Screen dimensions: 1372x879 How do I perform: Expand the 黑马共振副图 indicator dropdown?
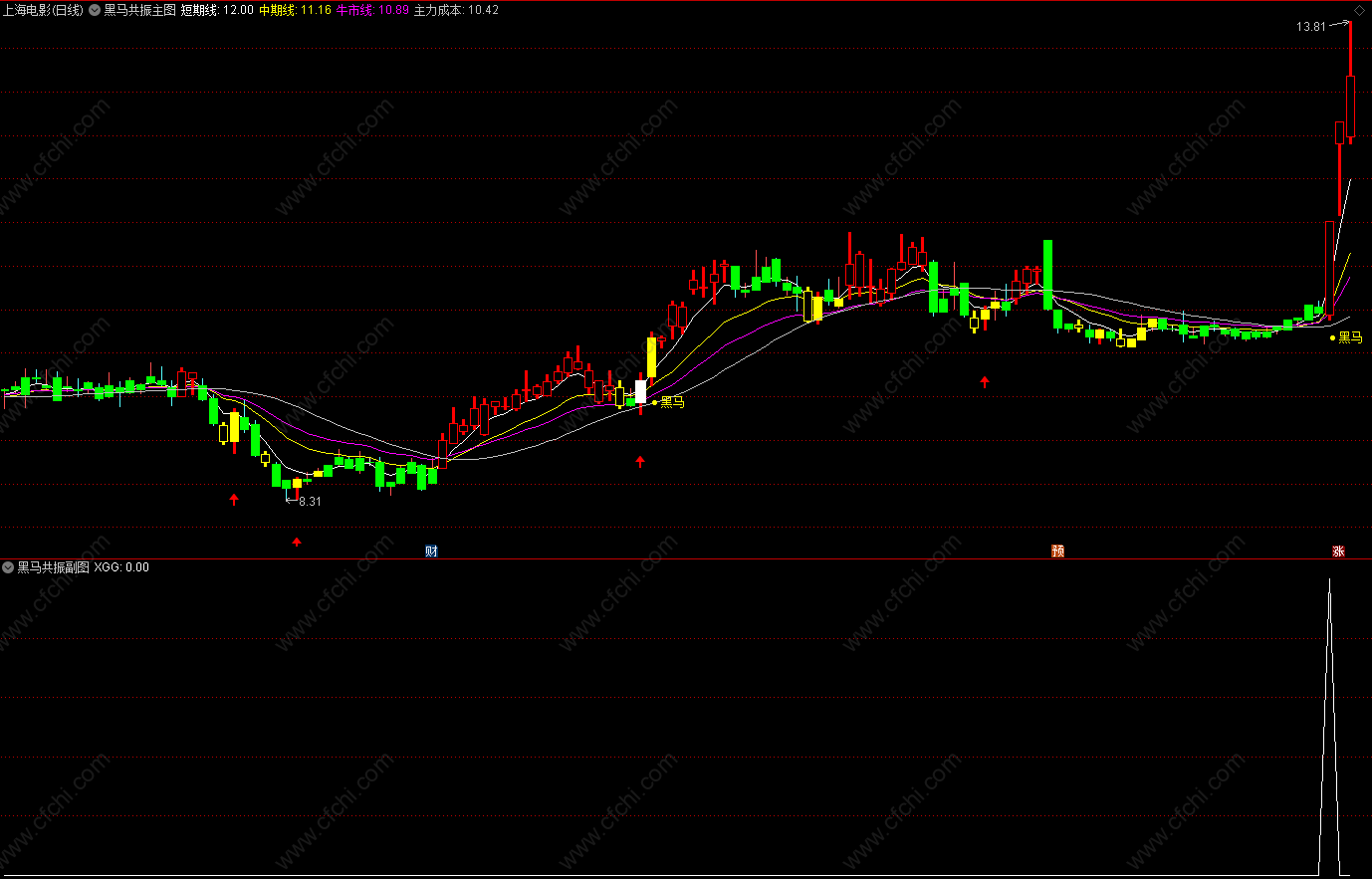8,567
